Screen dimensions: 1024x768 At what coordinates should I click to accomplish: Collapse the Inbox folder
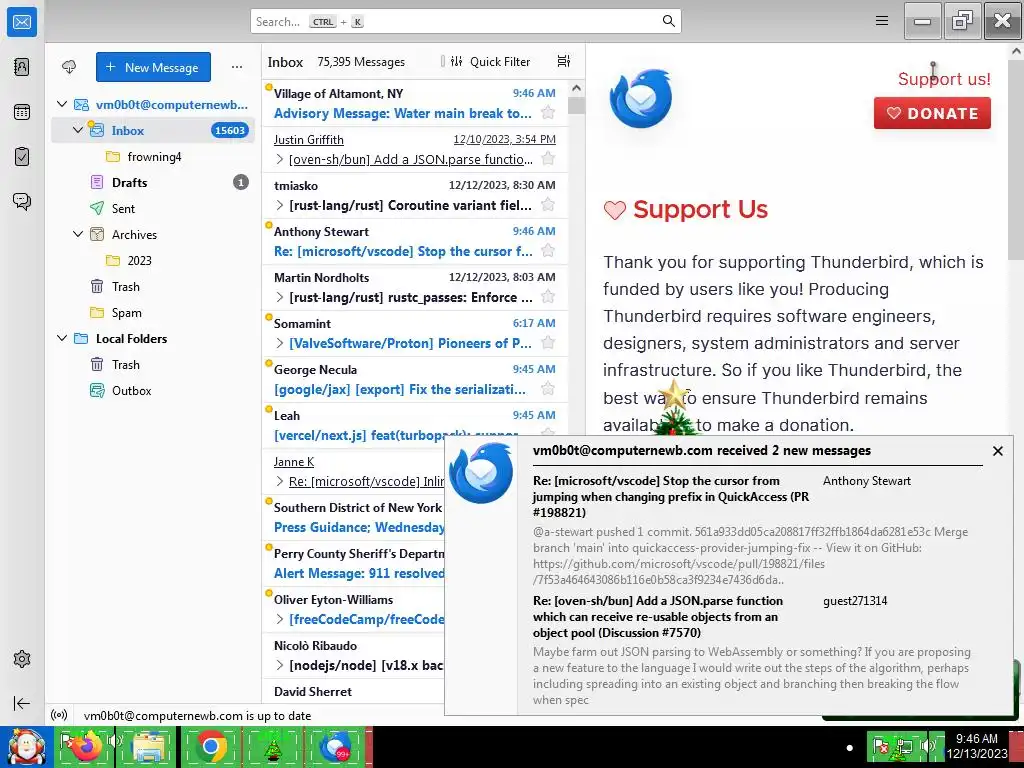78,131
